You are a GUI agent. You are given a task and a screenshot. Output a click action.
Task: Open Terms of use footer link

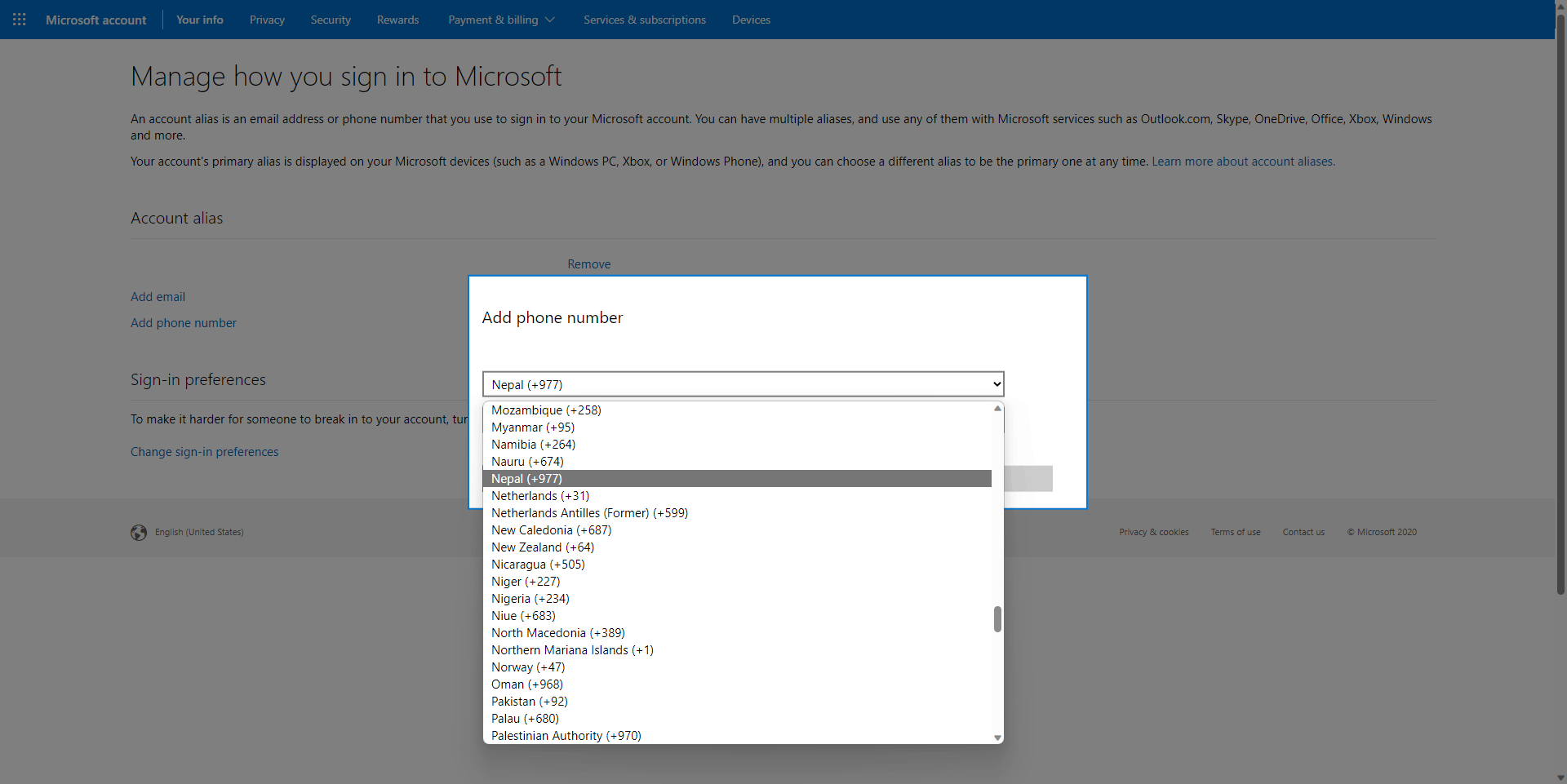click(1236, 532)
